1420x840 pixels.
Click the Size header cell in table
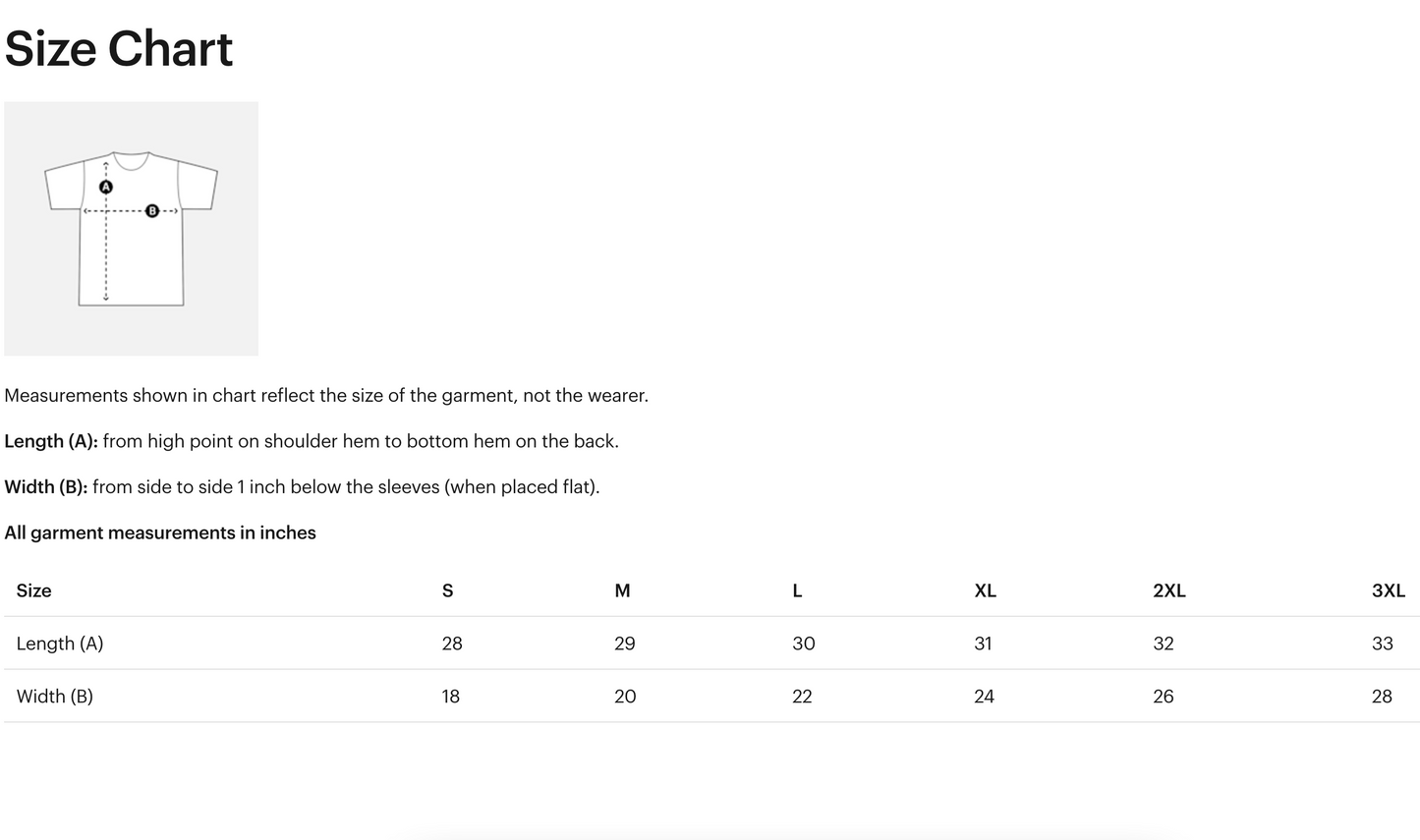point(34,590)
